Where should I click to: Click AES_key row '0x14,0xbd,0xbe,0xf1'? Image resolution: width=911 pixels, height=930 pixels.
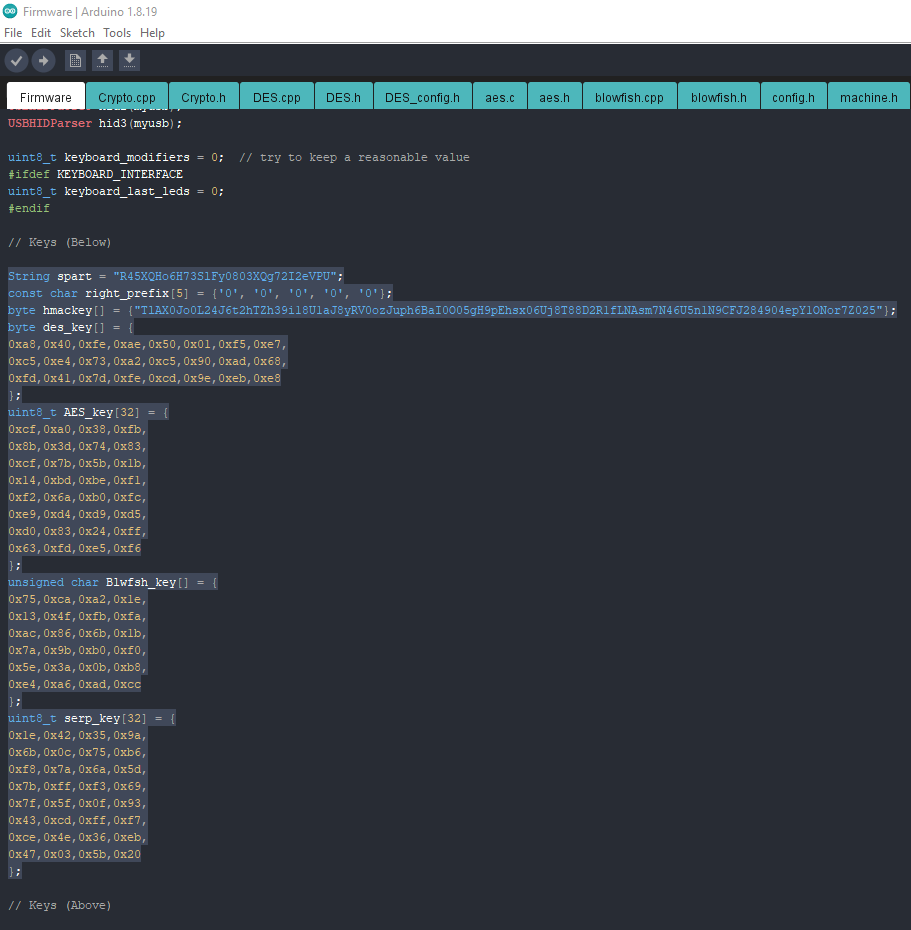click(x=77, y=480)
